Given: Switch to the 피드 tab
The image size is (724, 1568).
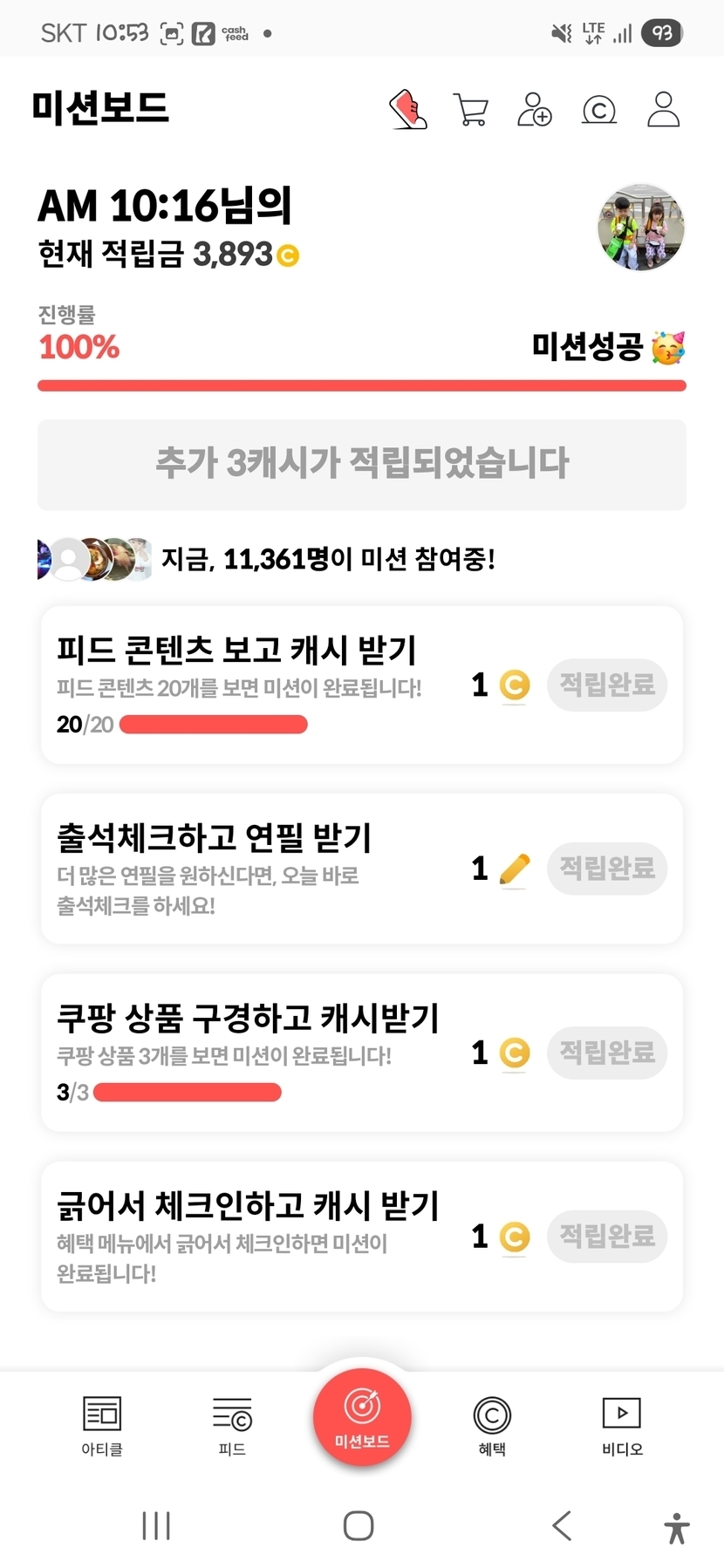Looking at the screenshot, I should pyautogui.click(x=232, y=1425).
